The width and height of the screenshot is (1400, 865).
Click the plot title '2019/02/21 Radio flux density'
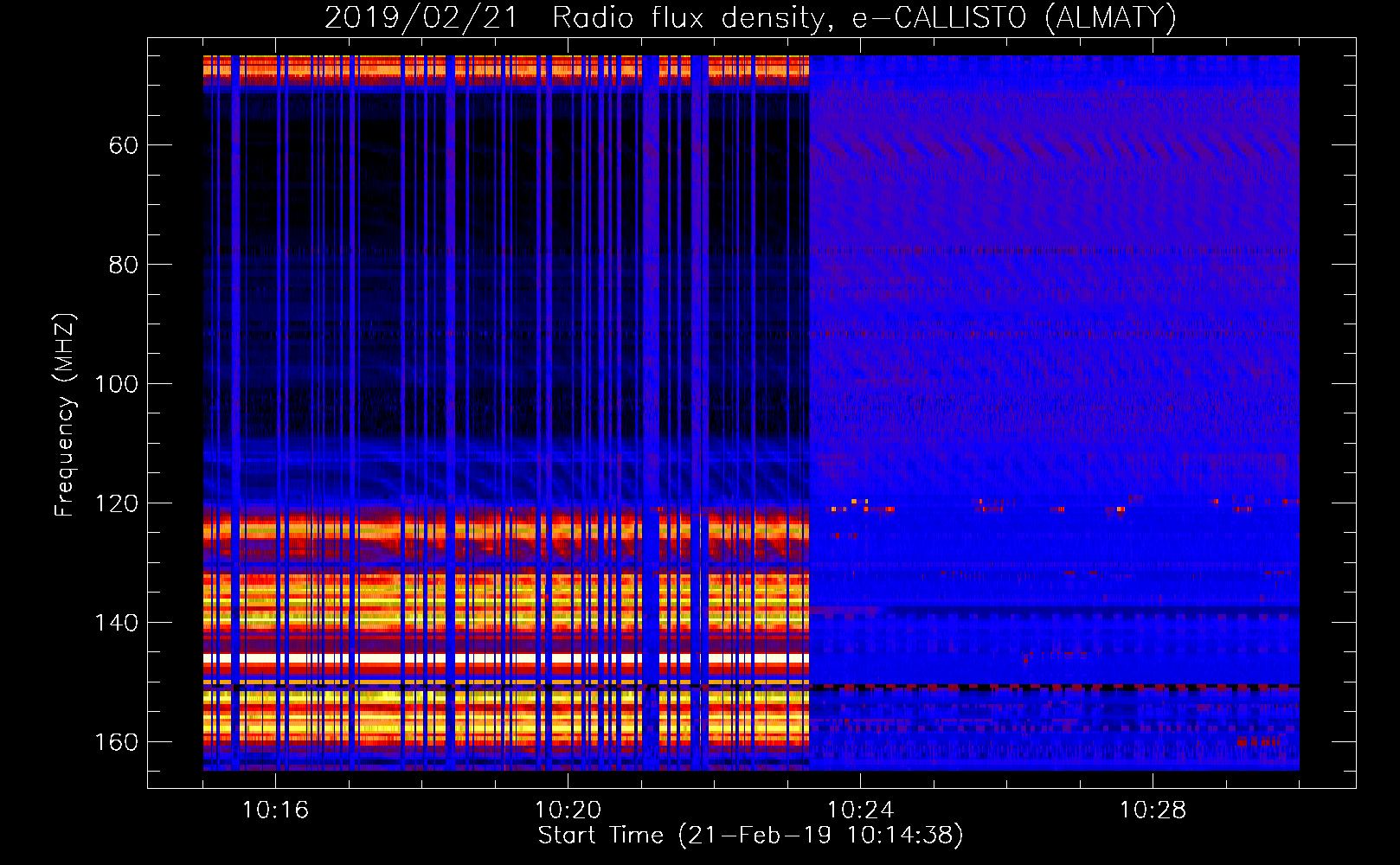pyautogui.click(x=578, y=17)
